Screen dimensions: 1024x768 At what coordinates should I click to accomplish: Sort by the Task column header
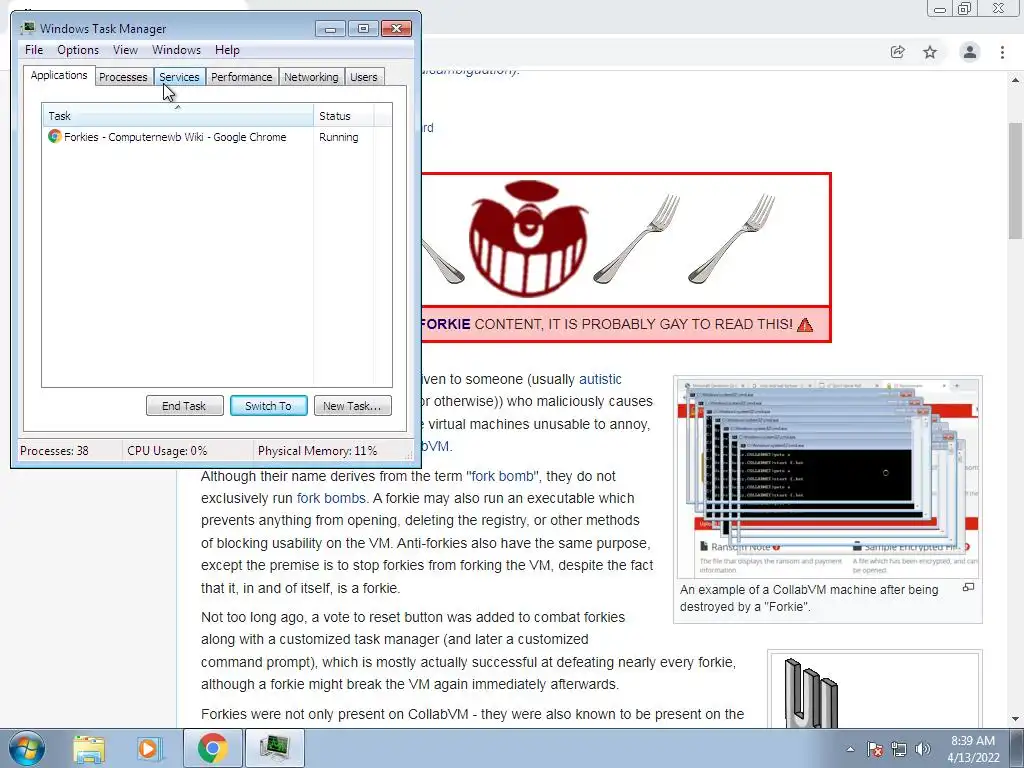coord(178,116)
